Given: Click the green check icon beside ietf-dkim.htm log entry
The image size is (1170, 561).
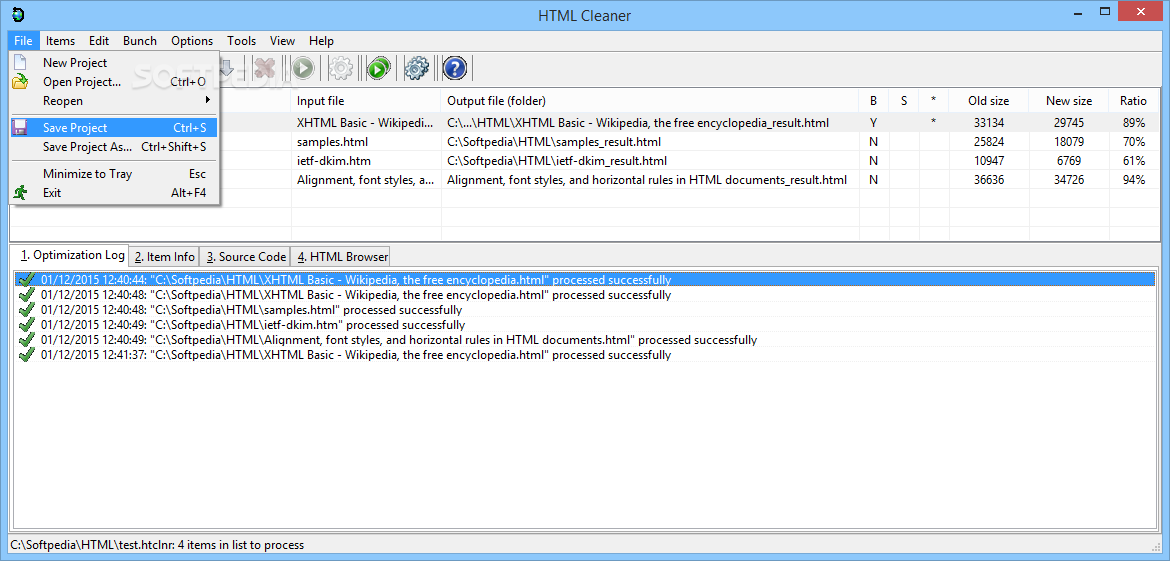Looking at the screenshot, I should tap(26, 325).
